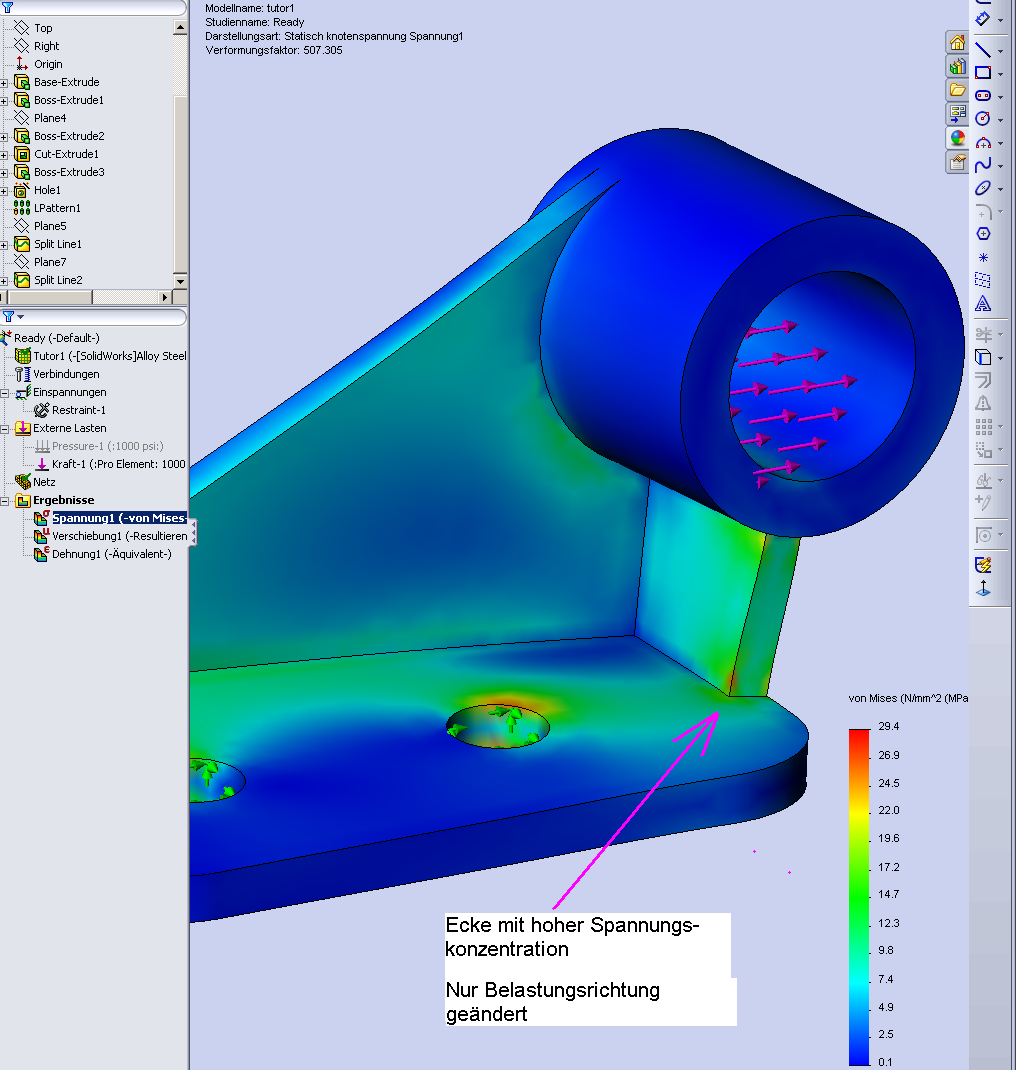The image size is (1018, 1070).
Task: Expand the Boss-Extrude2 feature
Action: click(4, 137)
